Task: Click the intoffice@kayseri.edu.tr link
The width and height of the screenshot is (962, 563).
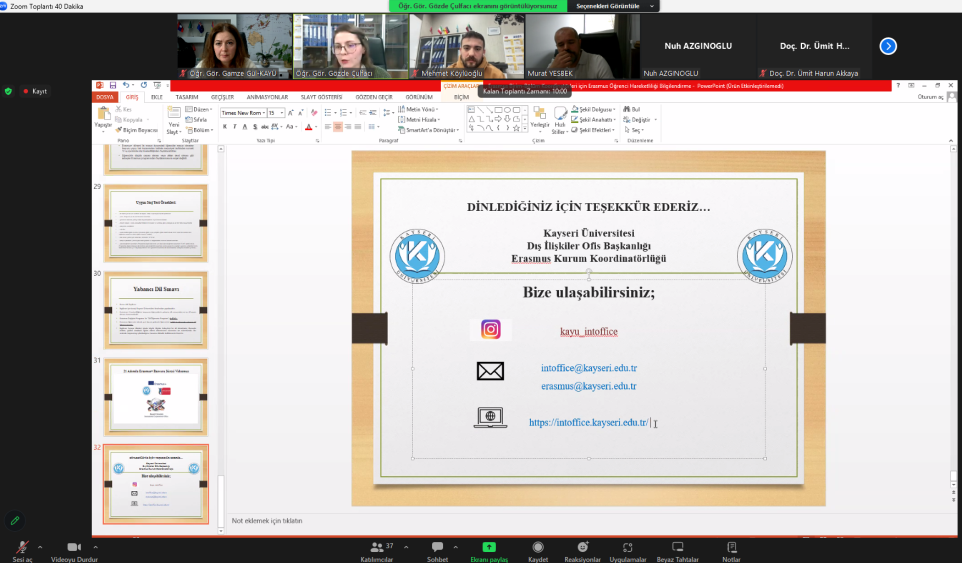Action: pyautogui.click(x=589, y=368)
